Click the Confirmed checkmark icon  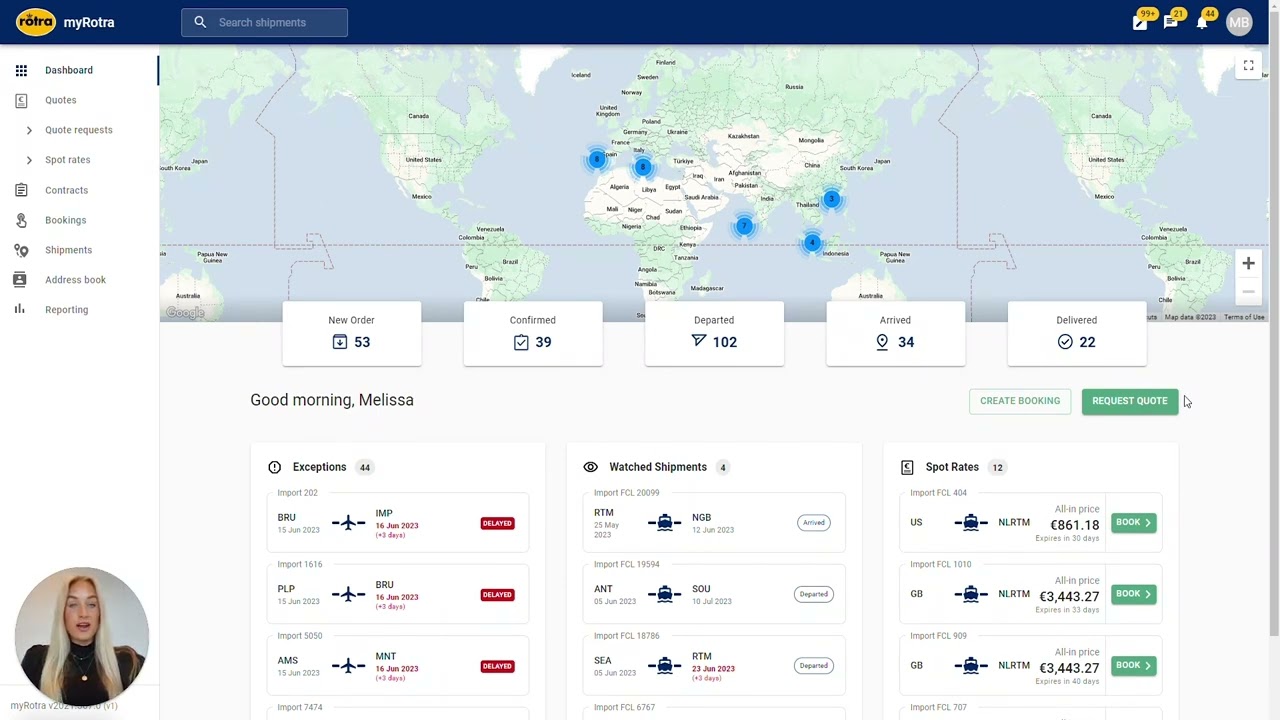[521, 342]
